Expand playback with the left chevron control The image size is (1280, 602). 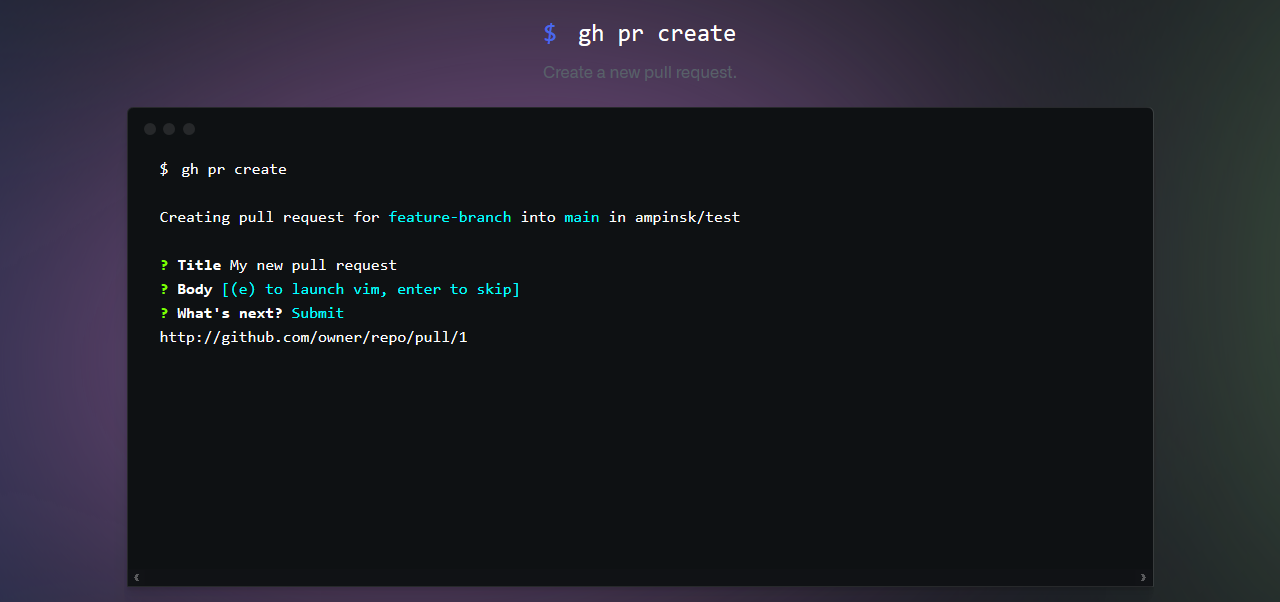[136, 576]
